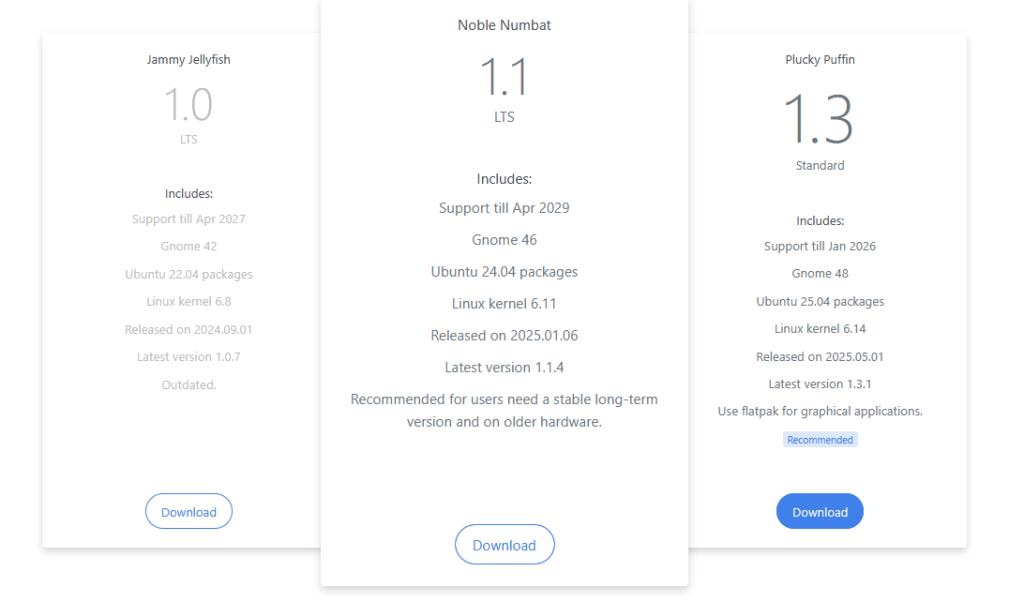Click the large 1.0 version number
The height and width of the screenshot is (602, 1024).
[x=189, y=104]
